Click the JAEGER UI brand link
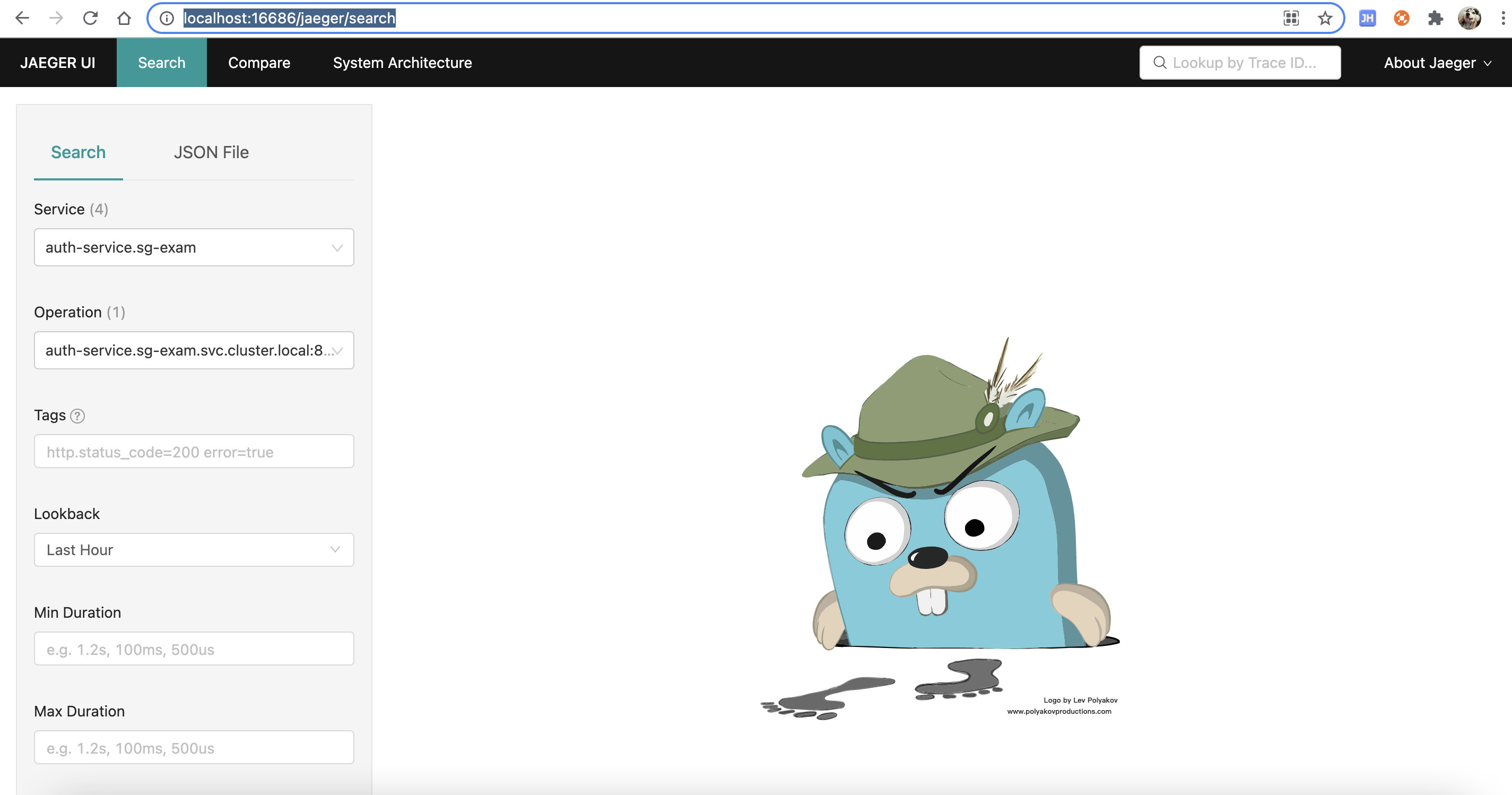 tap(57, 62)
